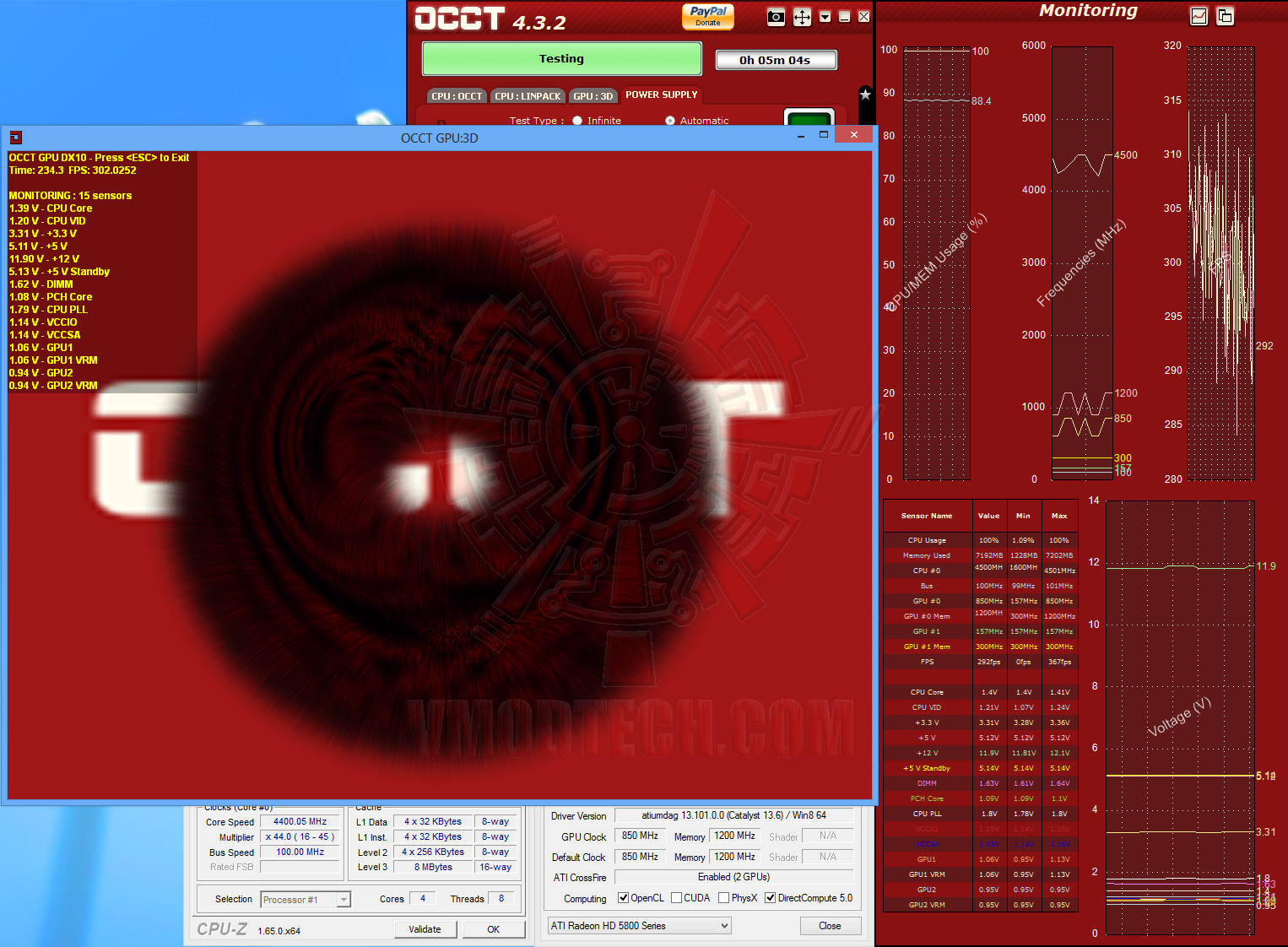This screenshot has width=1288, height=947.
Task: Click the PayPal Donate button
Action: coord(708,16)
